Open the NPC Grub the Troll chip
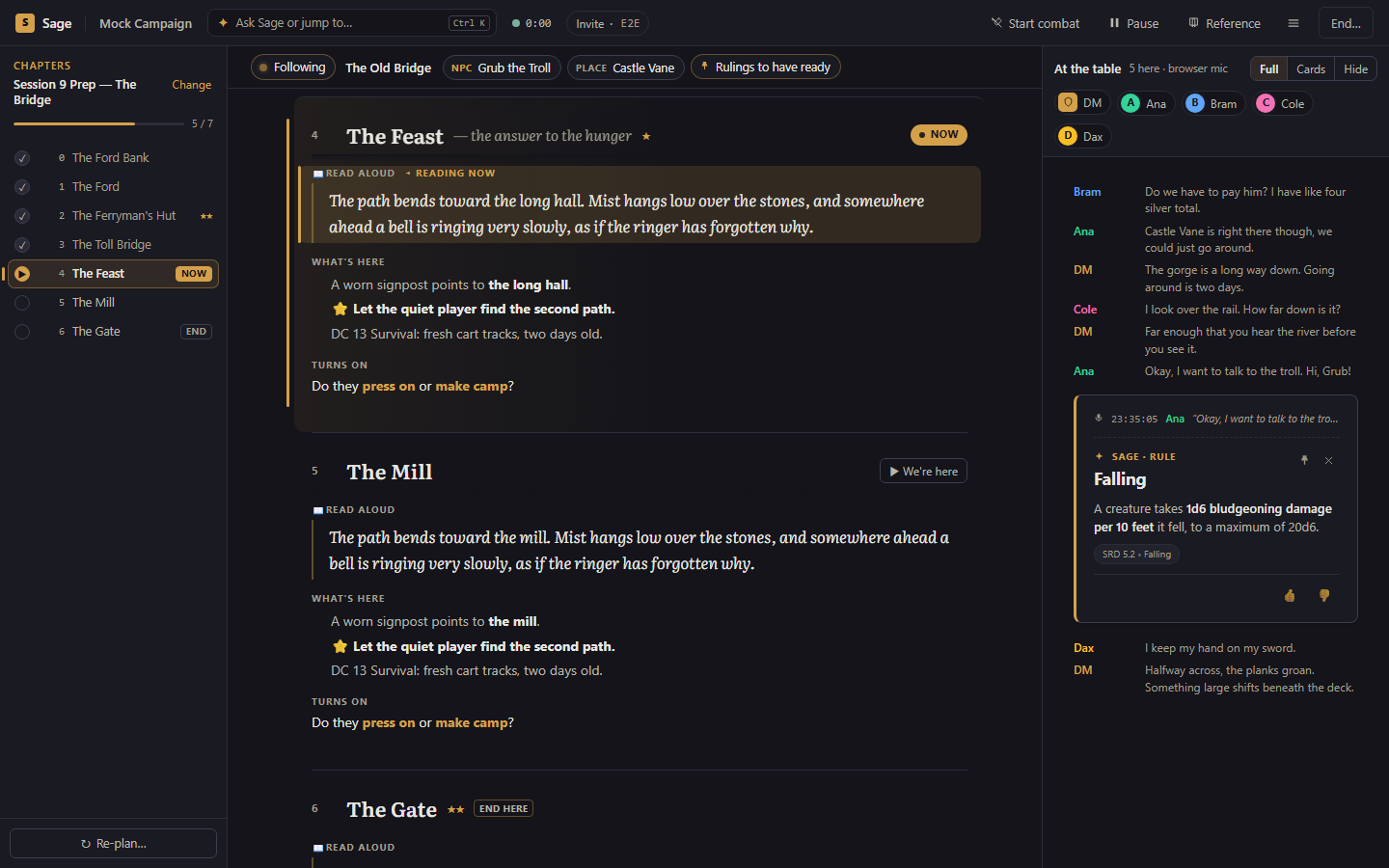This screenshot has width=1389, height=868. pos(502,68)
